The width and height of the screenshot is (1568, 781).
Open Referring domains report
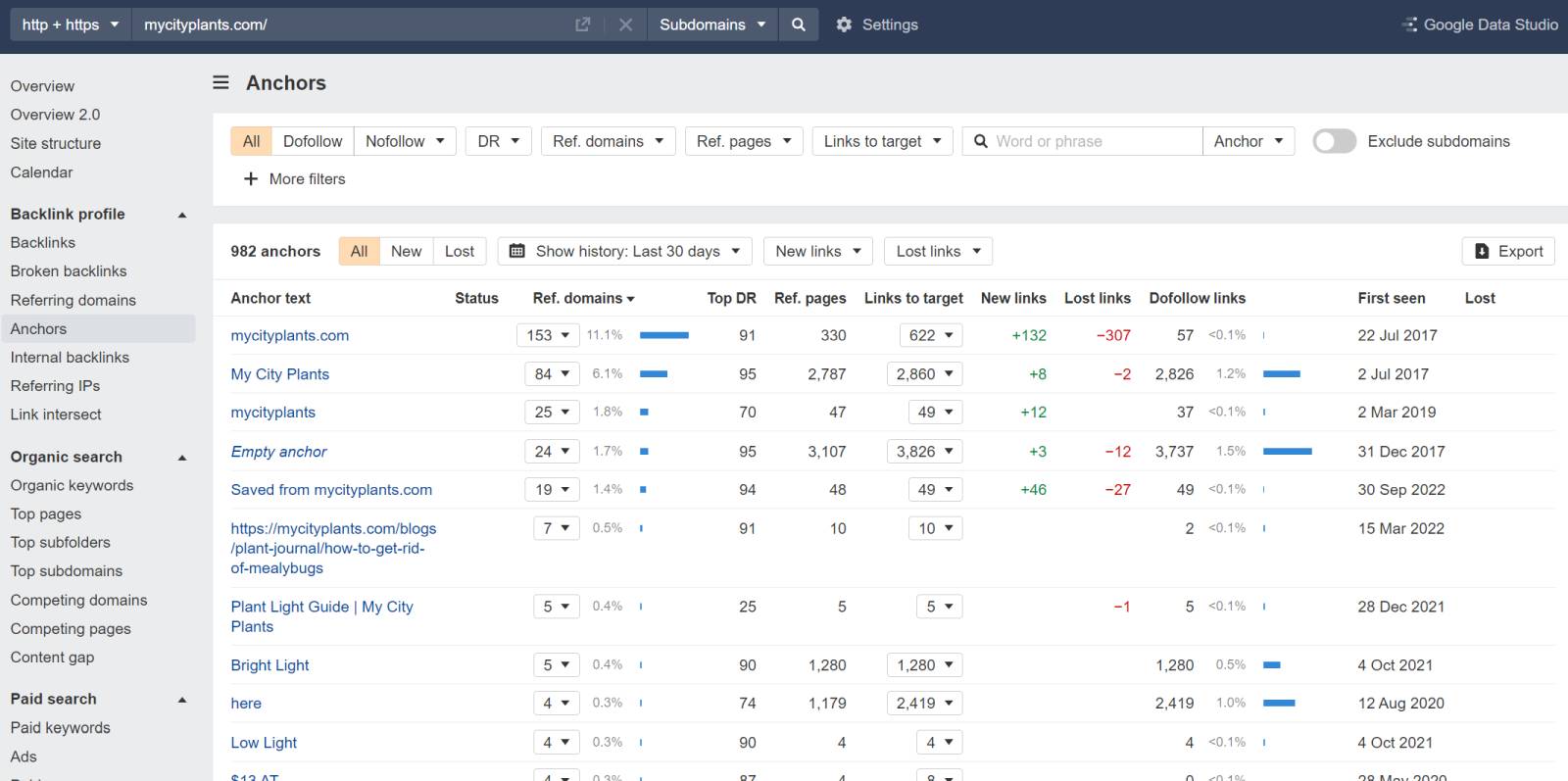(x=73, y=300)
